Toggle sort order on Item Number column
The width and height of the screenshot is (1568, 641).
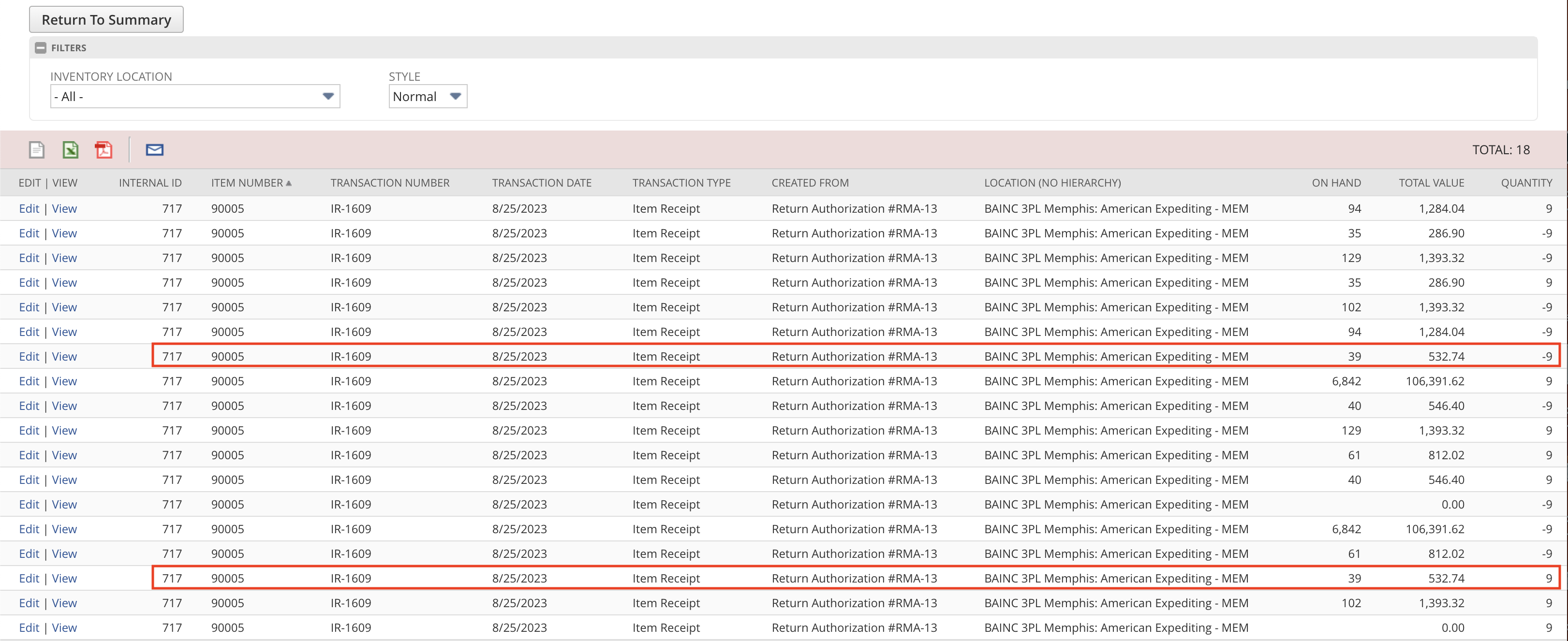pyautogui.click(x=250, y=182)
